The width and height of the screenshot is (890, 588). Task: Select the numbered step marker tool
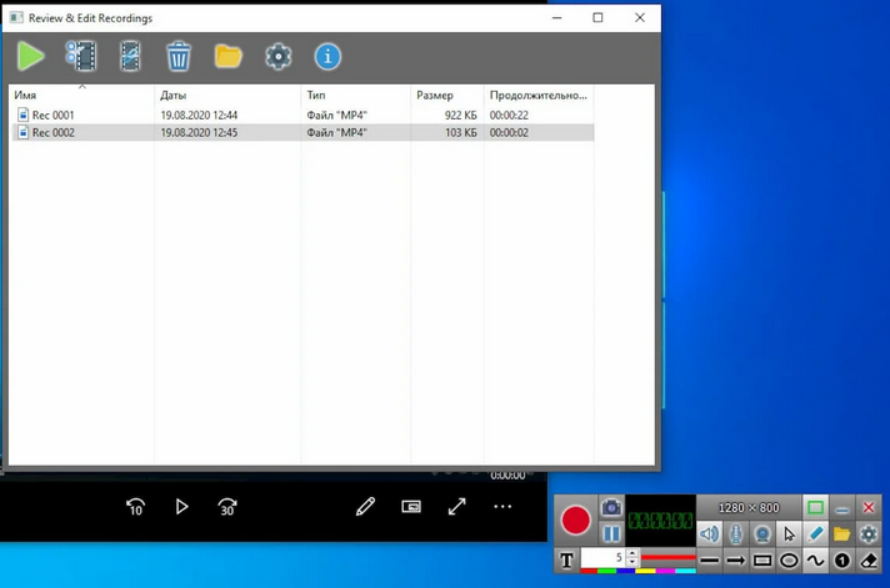842,561
